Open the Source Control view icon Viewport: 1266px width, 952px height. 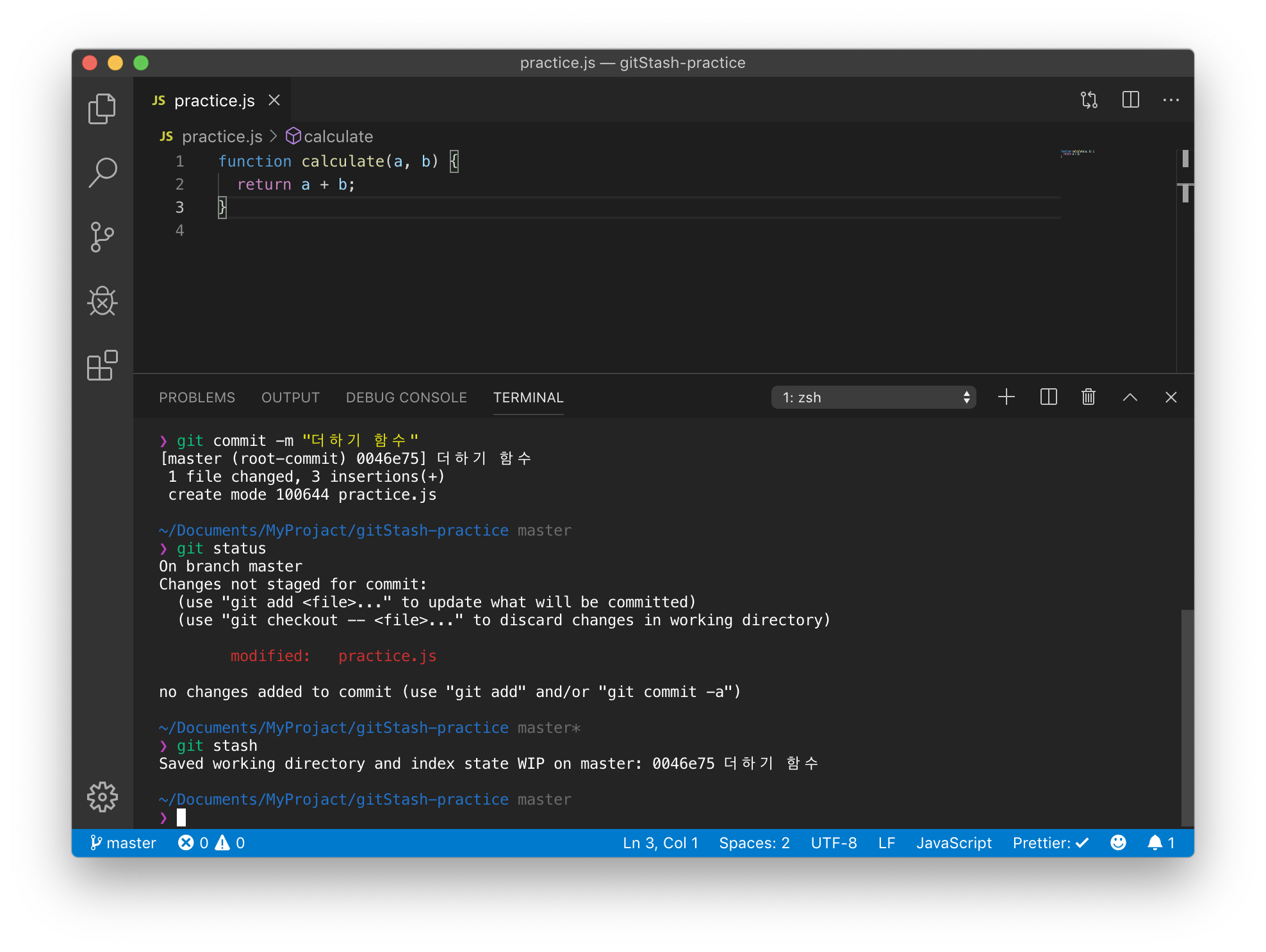click(102, 237)
